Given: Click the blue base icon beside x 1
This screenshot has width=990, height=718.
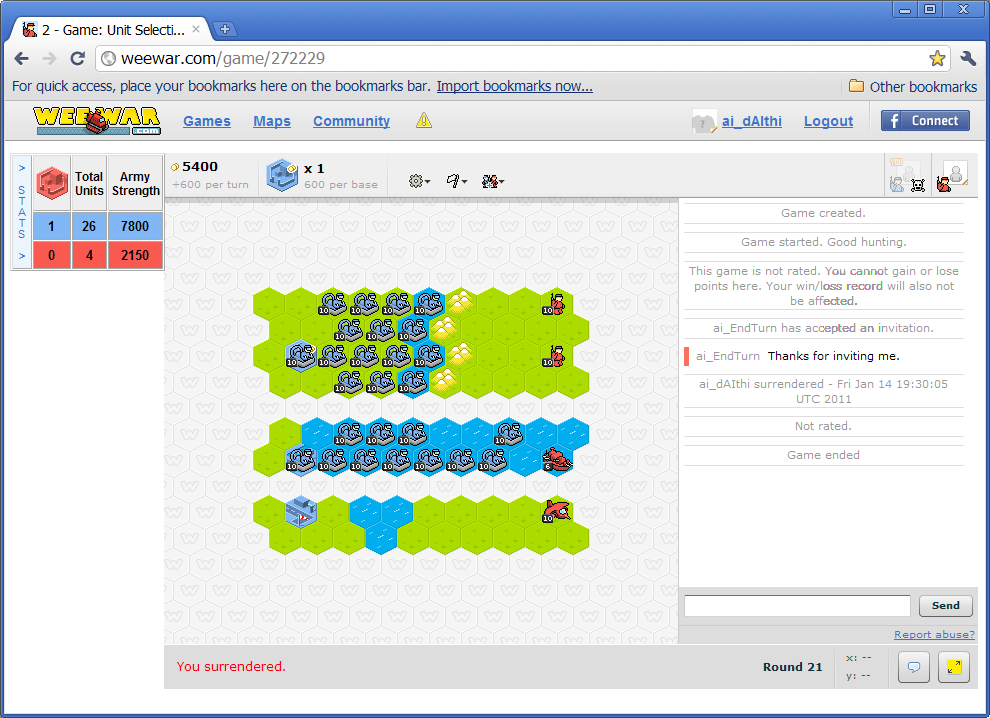Looking at the screenshot, I should pos(282,175).
